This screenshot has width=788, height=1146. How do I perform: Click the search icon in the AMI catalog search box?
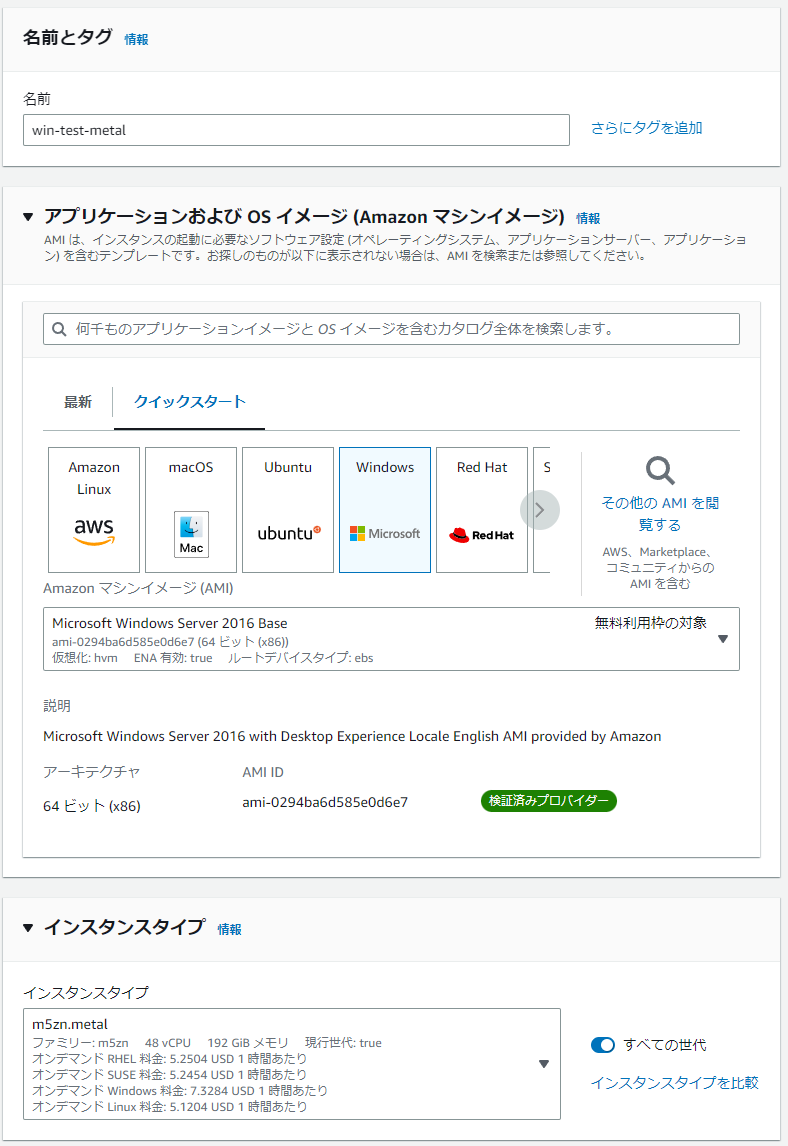[x=59, y=329]
